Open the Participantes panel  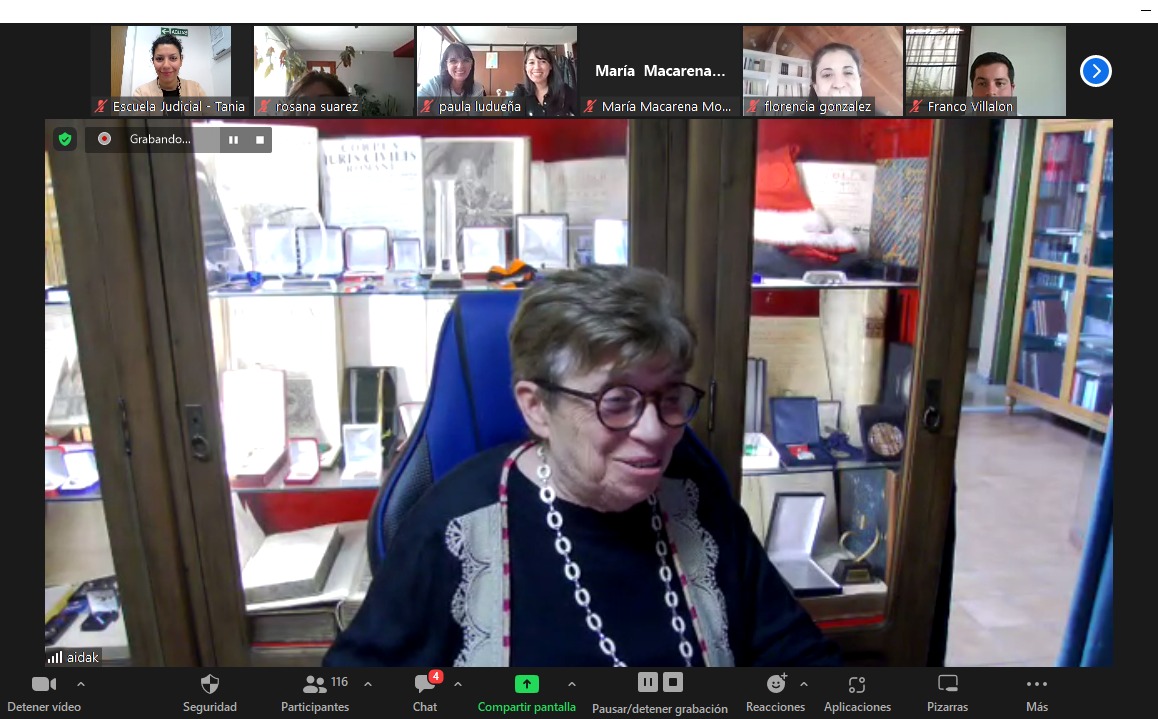click(x=315, y=693)
